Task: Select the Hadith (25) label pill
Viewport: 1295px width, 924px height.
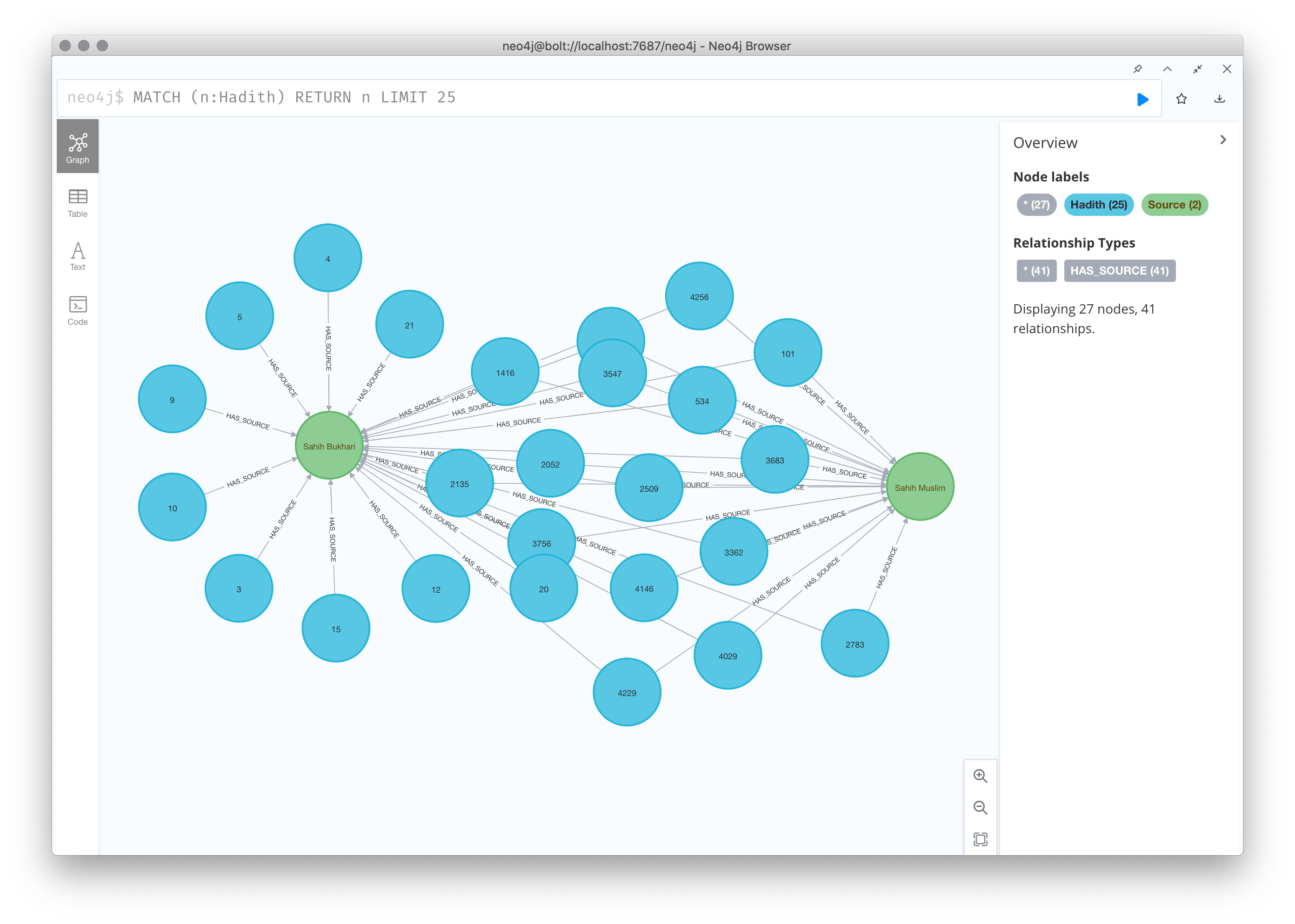Action: [x=1098, y=205]
